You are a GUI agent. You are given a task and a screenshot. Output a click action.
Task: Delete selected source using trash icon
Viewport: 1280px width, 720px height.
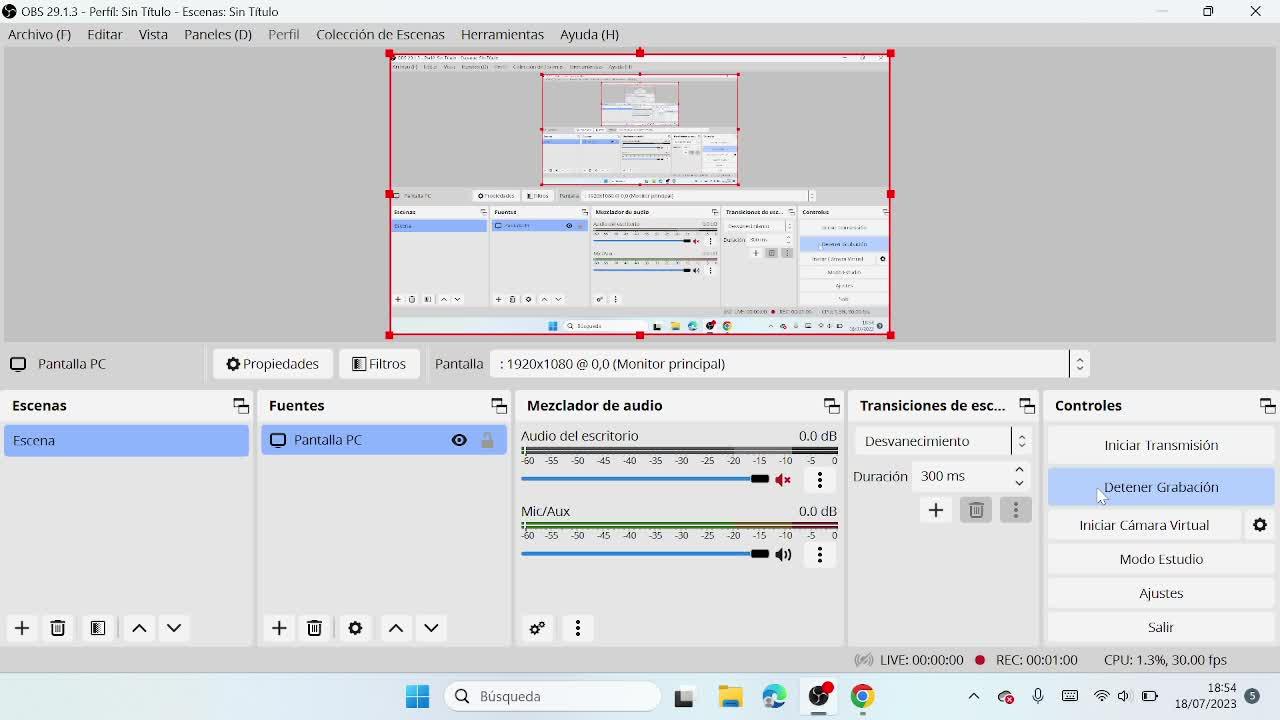pyautogui.click(x=314, y=628)
